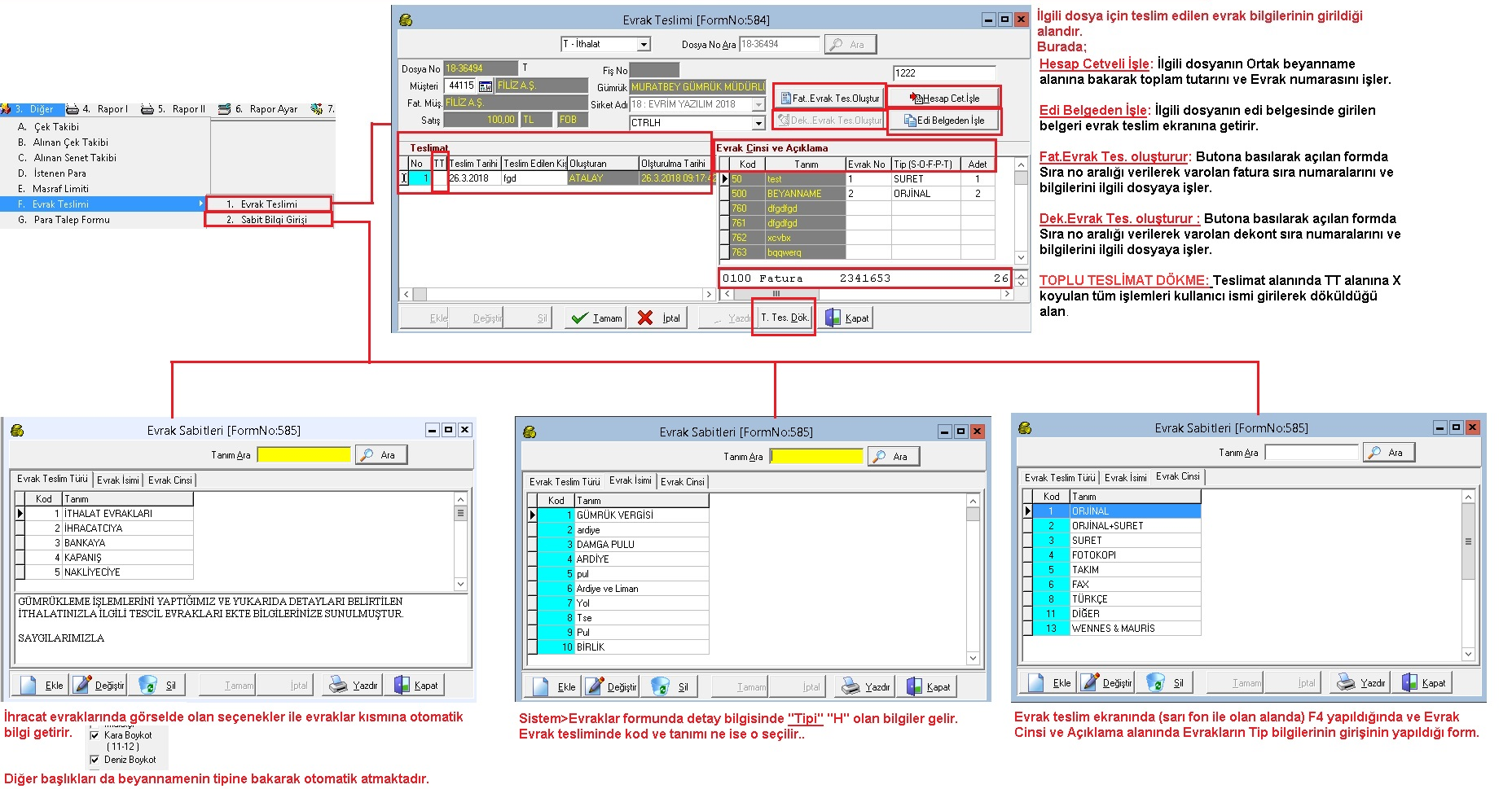
Task: Cancel with the red X İptal button
Action: 658,318
